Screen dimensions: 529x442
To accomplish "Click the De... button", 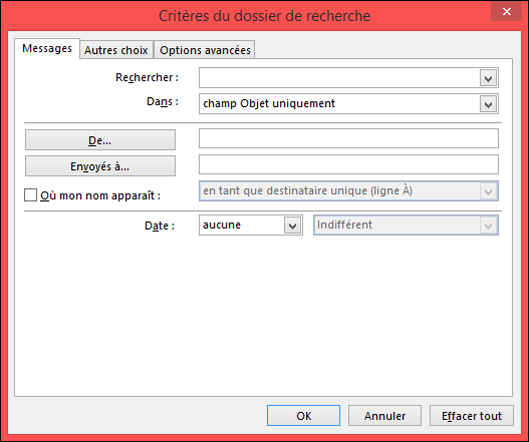I will coord(100,140).
